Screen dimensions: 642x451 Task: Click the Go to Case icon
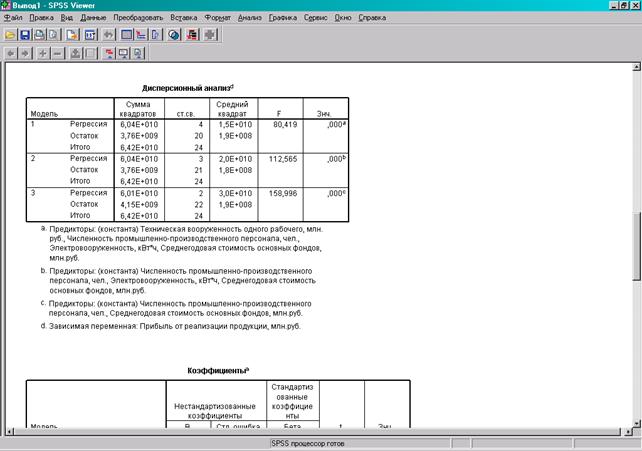tap(141, 35)
